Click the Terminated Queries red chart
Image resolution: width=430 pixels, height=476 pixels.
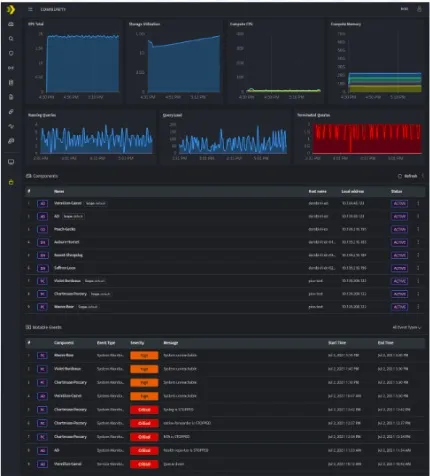tap(366, 138)
